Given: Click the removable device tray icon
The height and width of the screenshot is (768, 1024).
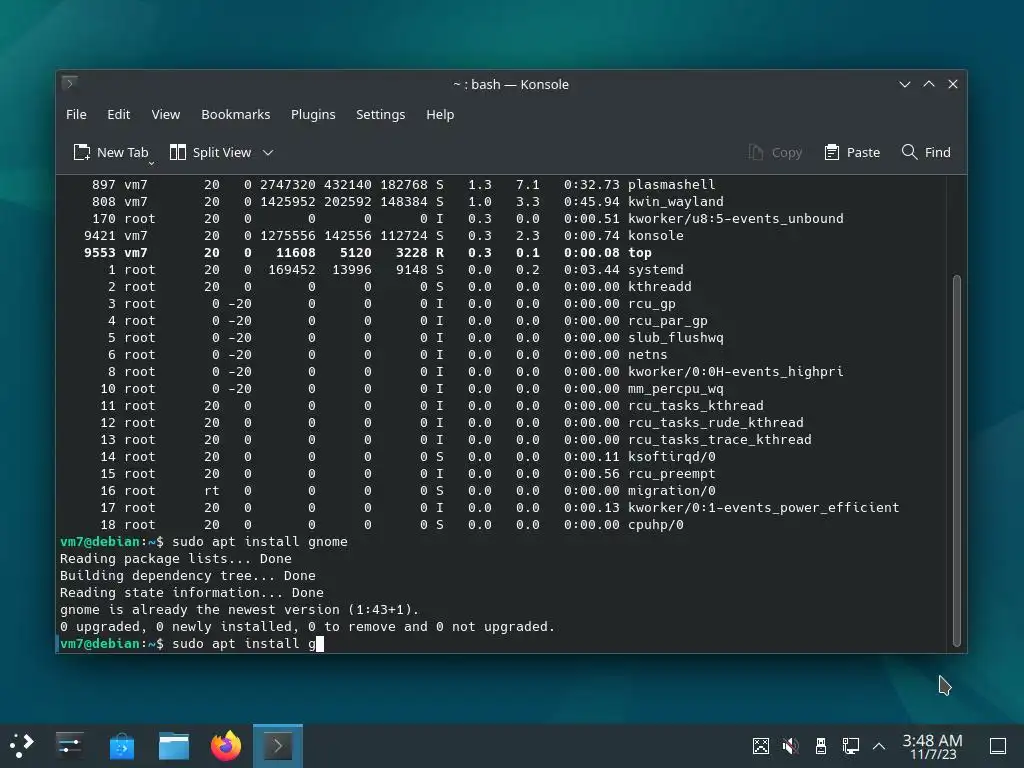Looking at the screenshot, I should [x=821, y=746].
